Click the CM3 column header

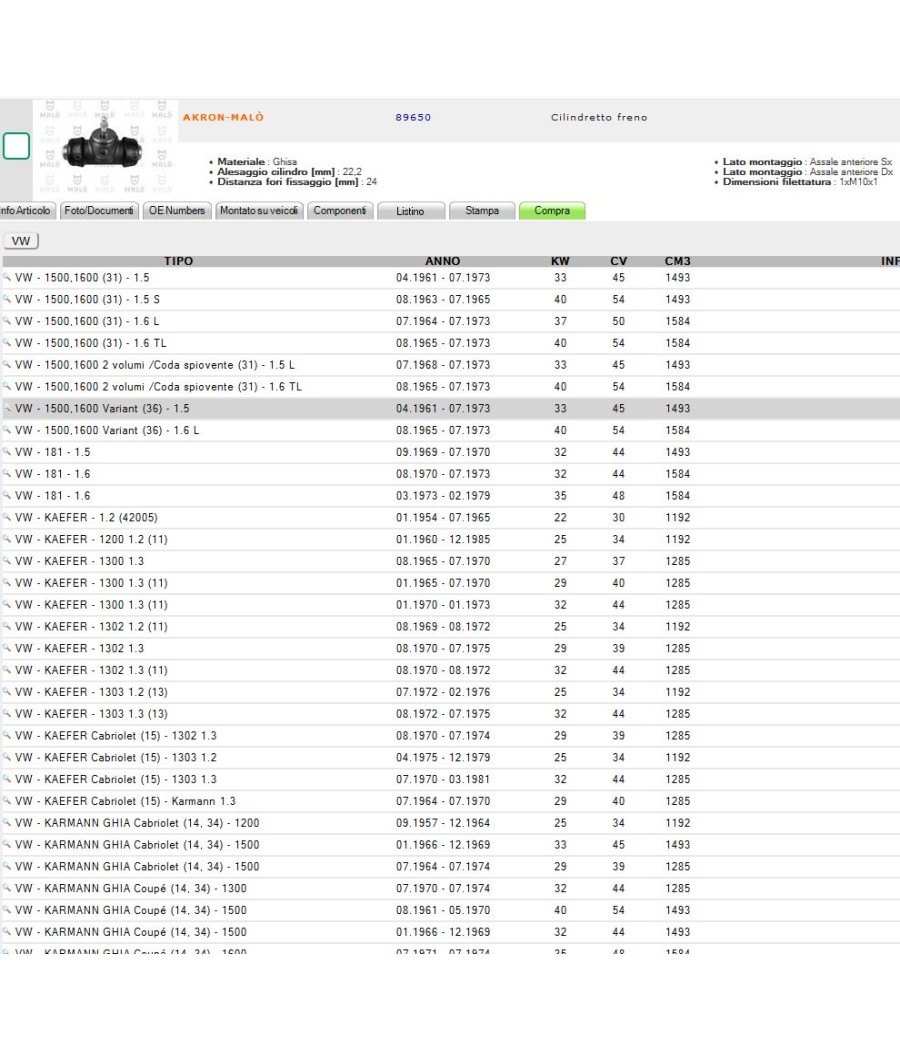click(678, 261)
